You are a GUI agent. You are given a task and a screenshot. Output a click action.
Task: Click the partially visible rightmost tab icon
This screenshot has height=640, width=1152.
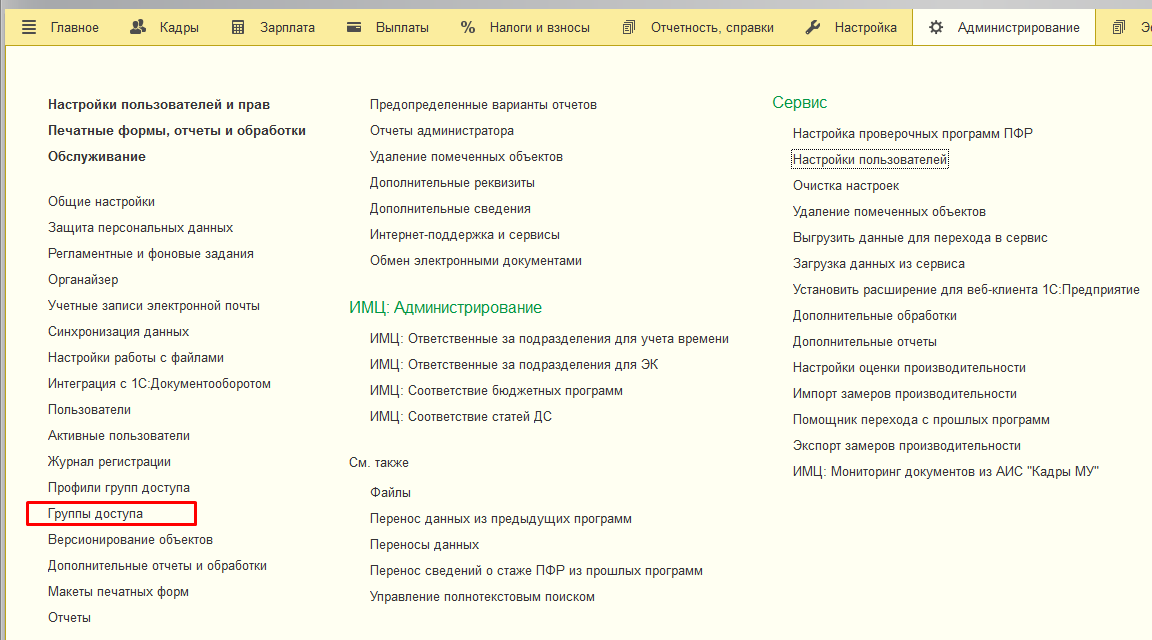pyautogui.click(x=1118, y=27)
